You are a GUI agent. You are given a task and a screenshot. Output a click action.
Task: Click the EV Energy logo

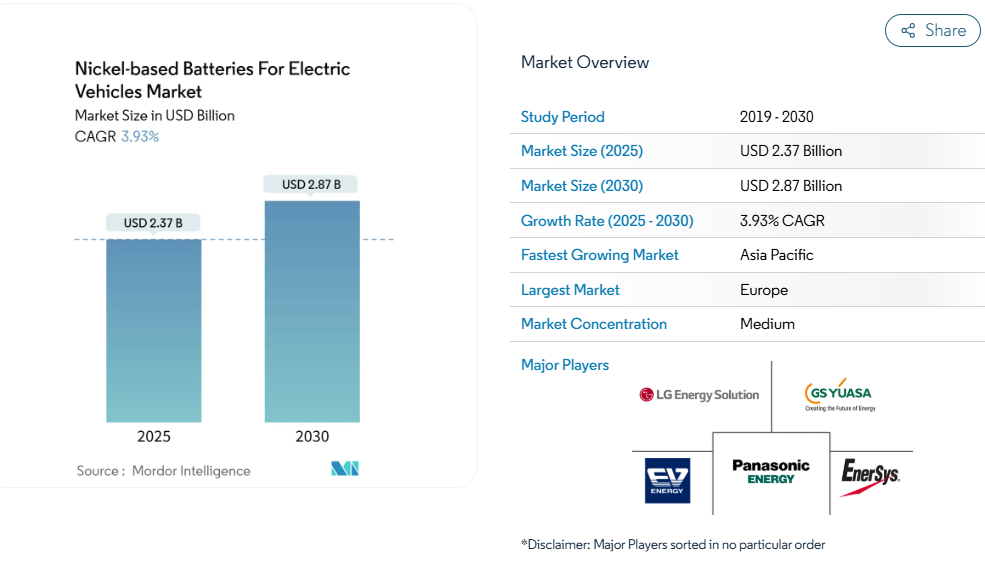[667, 480]
